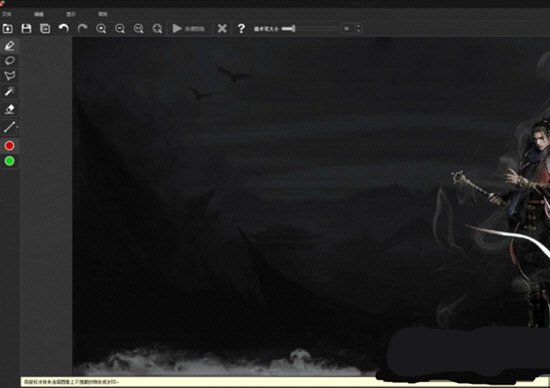Select the Lasso tool
This screenshot has height=388, width=550.
[9, 61]
